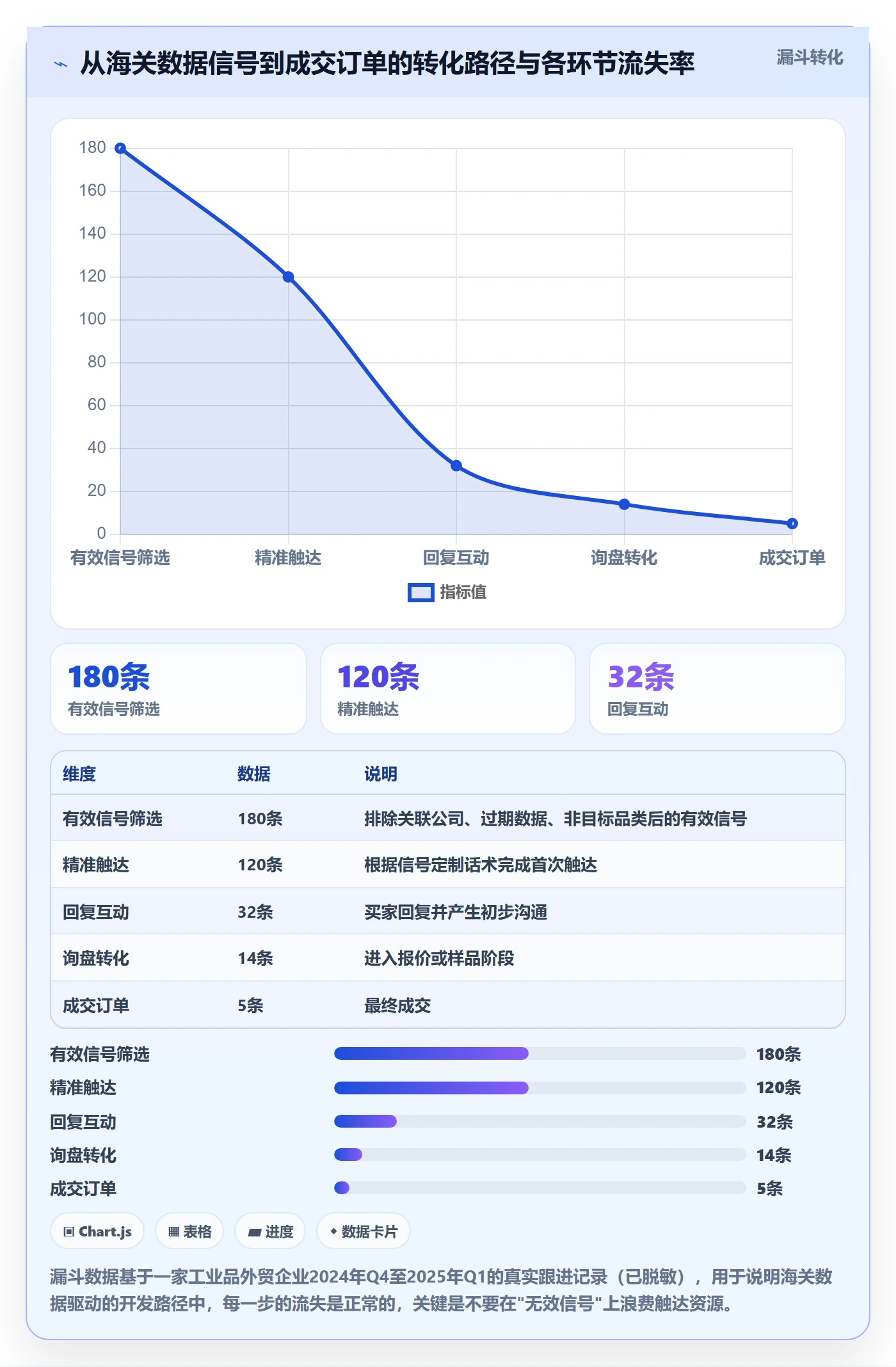The image size is (896, 1367).
Task: Click the footer note starting with 漏斗数据基于
Action: [441, 1290]
